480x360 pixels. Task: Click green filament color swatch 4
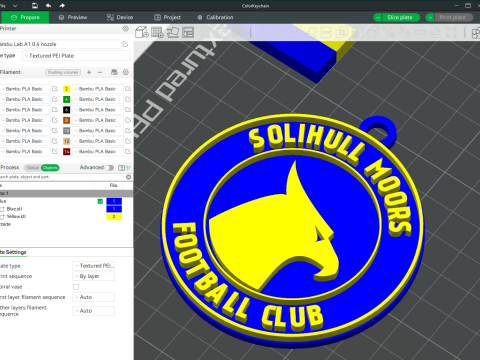[67, 99]
